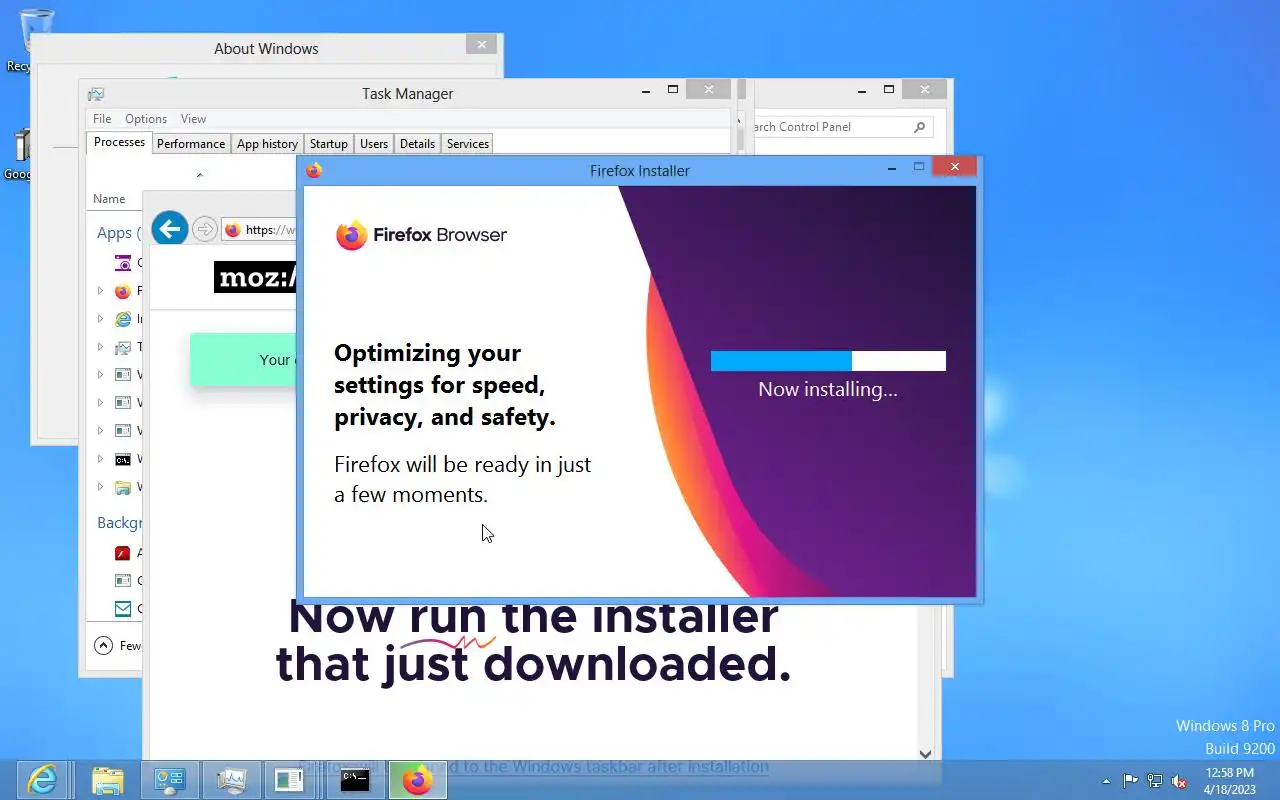Open the View menu in Task Manager
Screen dimensions: 1280x800
click(193, 118)
